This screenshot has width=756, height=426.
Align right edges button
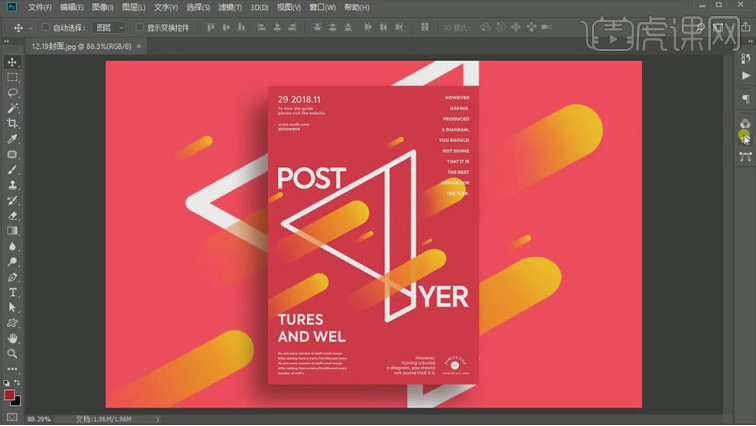click(292, 27)
